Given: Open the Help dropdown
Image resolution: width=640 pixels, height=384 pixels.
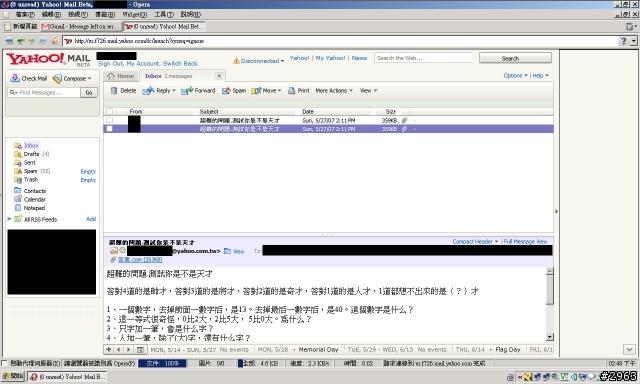Looking at the screenshot, I should 540,75.
